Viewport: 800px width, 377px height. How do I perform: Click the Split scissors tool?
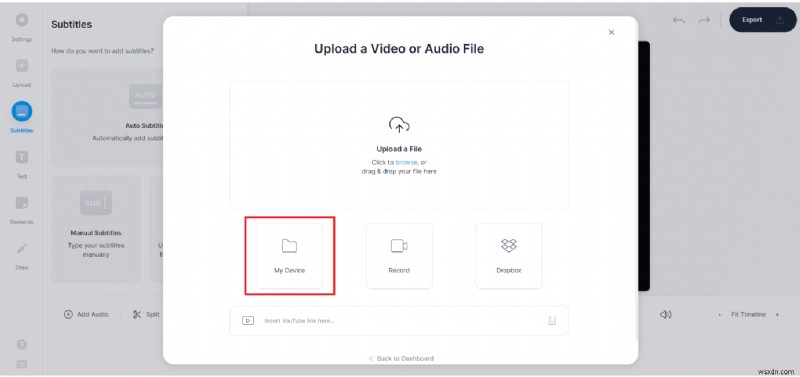click(x=146, y=314)
